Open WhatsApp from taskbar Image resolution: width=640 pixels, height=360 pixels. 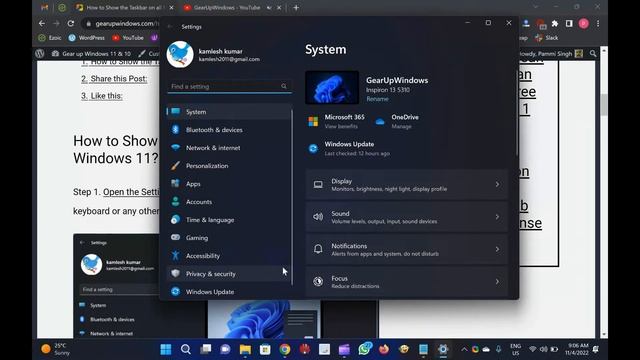coord(364,349)
